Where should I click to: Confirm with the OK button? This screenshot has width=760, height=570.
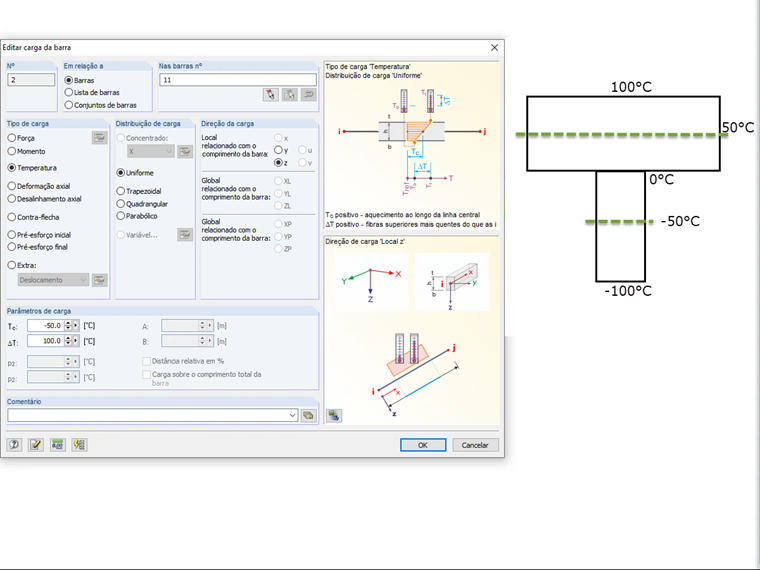tap(423, 445)
